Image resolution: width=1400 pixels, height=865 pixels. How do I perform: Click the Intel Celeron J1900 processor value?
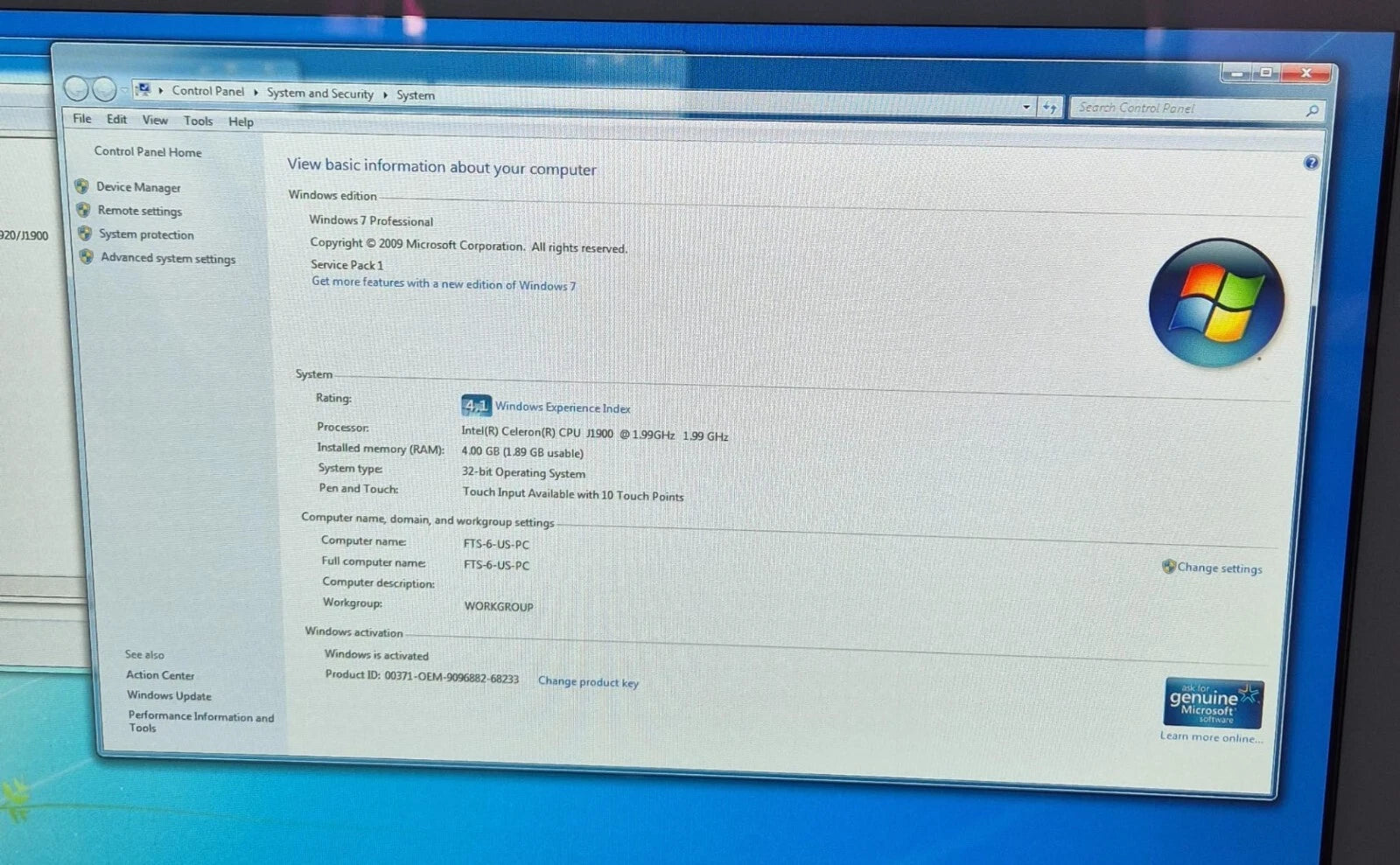click(x=595, y=434)
